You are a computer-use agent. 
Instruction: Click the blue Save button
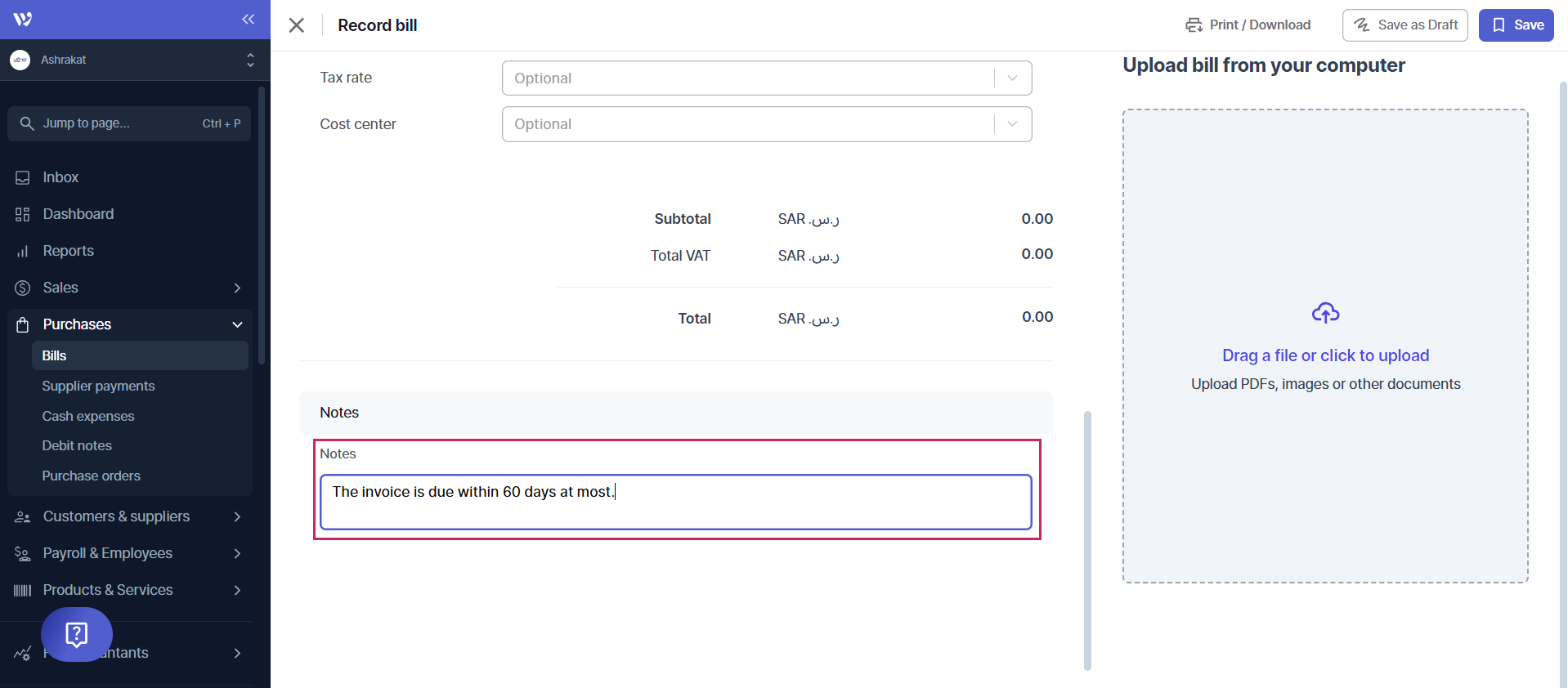click(x=1516, y=25)
